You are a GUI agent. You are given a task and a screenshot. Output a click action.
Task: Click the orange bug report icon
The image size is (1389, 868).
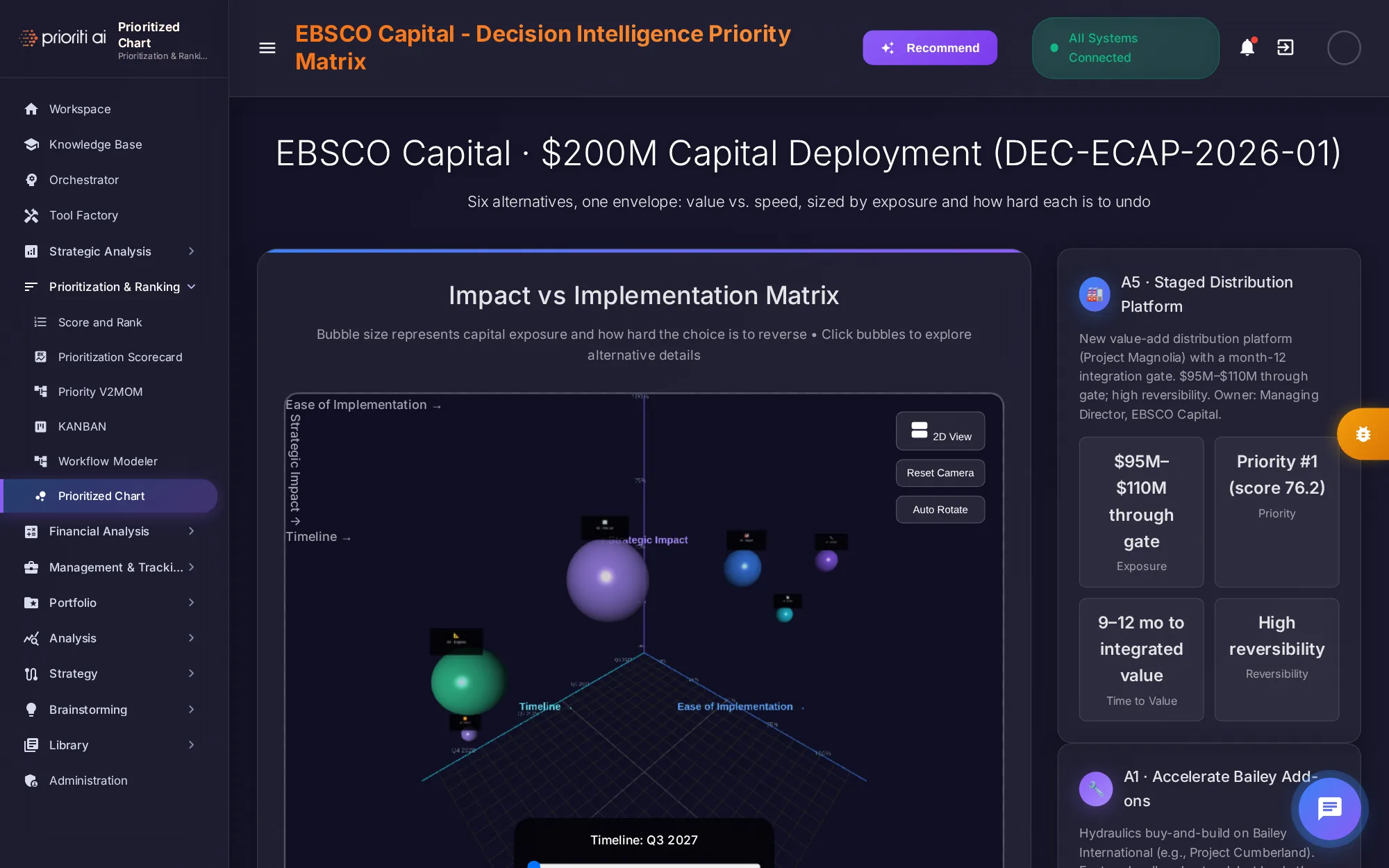coord(1363,434)
